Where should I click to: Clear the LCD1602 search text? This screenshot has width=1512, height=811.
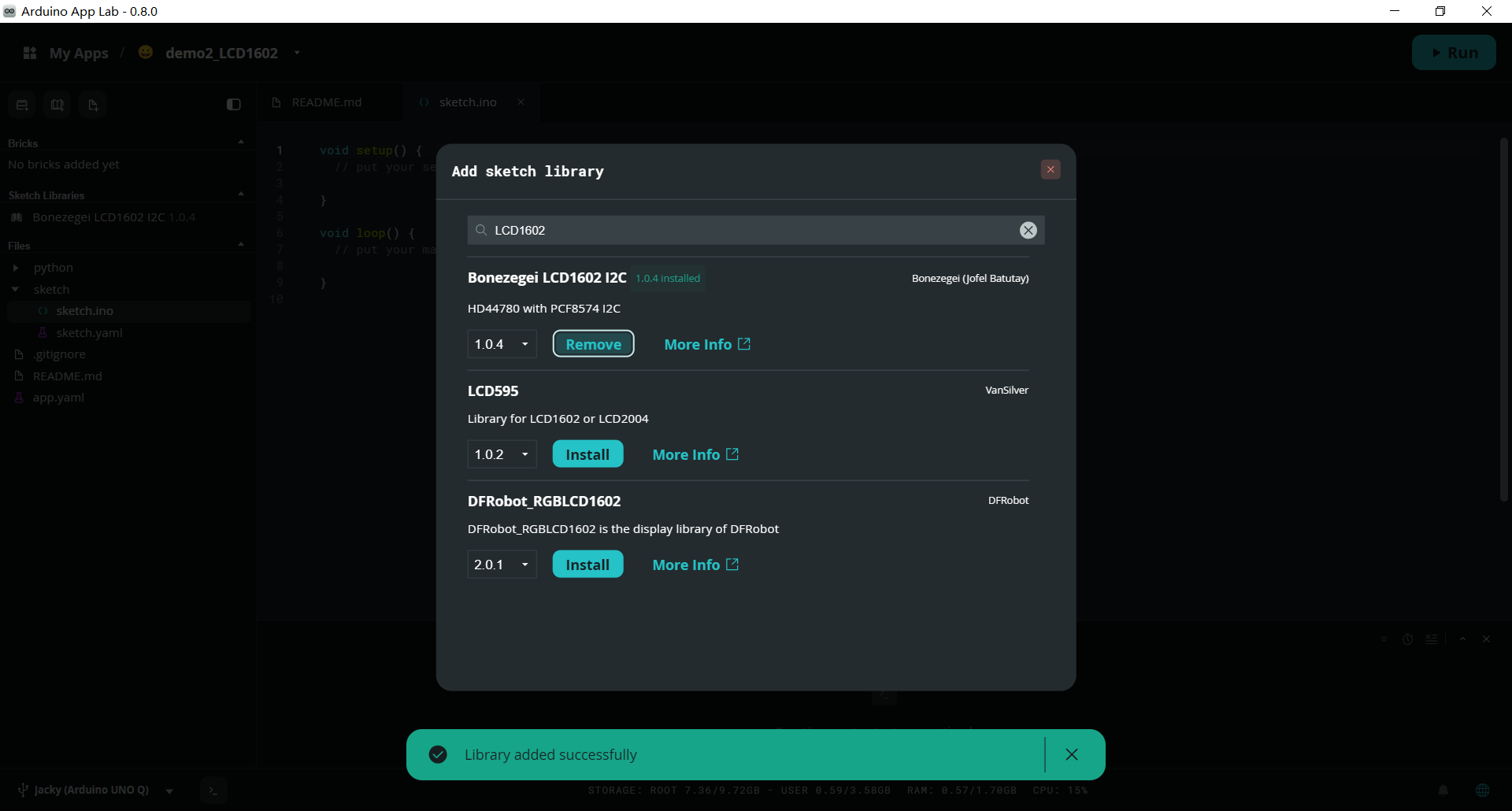point(1028,230)
